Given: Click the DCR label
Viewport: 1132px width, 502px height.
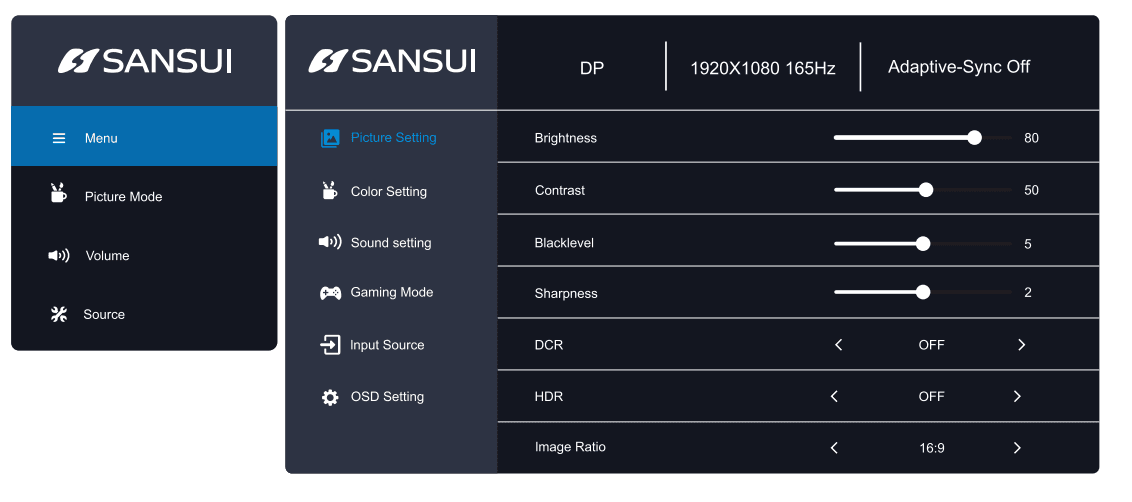Looking at the screenshot, I should pyautogui.click(x=549, y=345).
